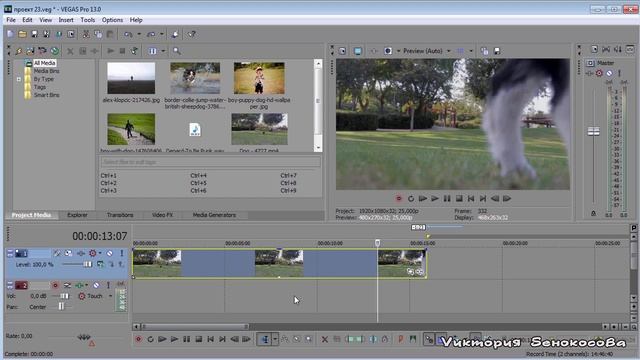Arm audio track 2 for record
The height and width of the screenshot is (360, 640).
(x=55, y=285)
